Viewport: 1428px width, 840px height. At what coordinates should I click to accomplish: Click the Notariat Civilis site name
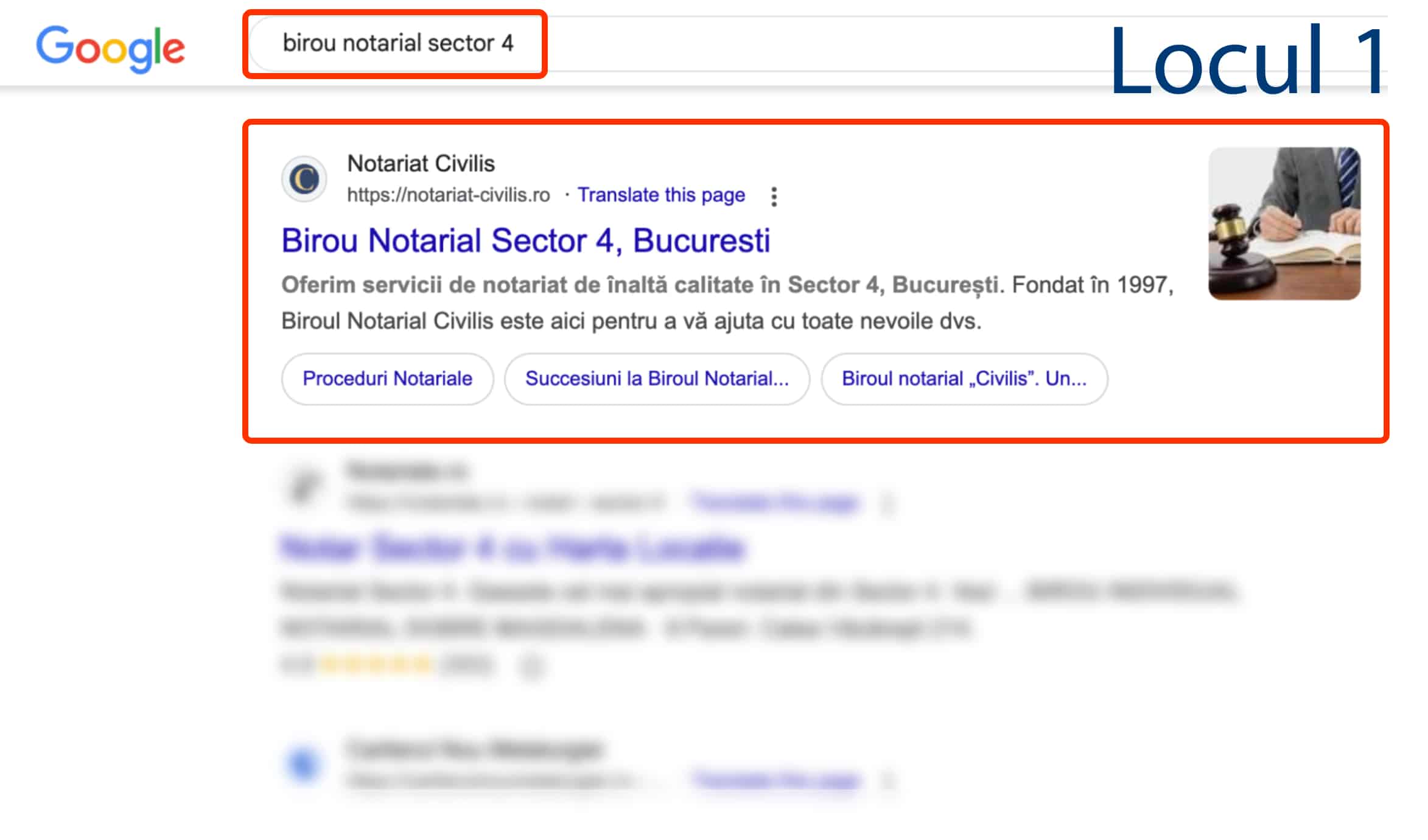click(x=421, y=163)
